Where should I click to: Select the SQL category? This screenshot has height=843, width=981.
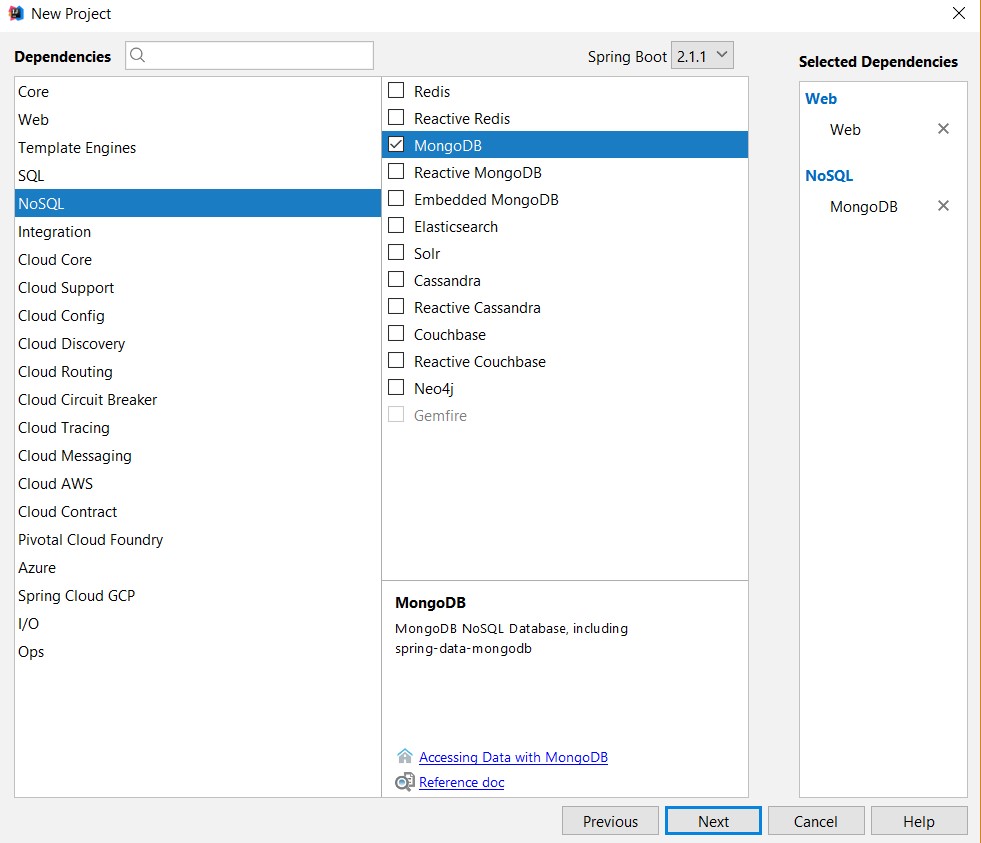pos(198,175)
